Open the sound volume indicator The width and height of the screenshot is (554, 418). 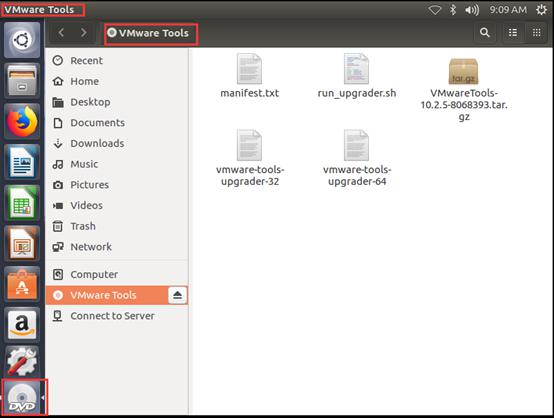click(472, 10)
